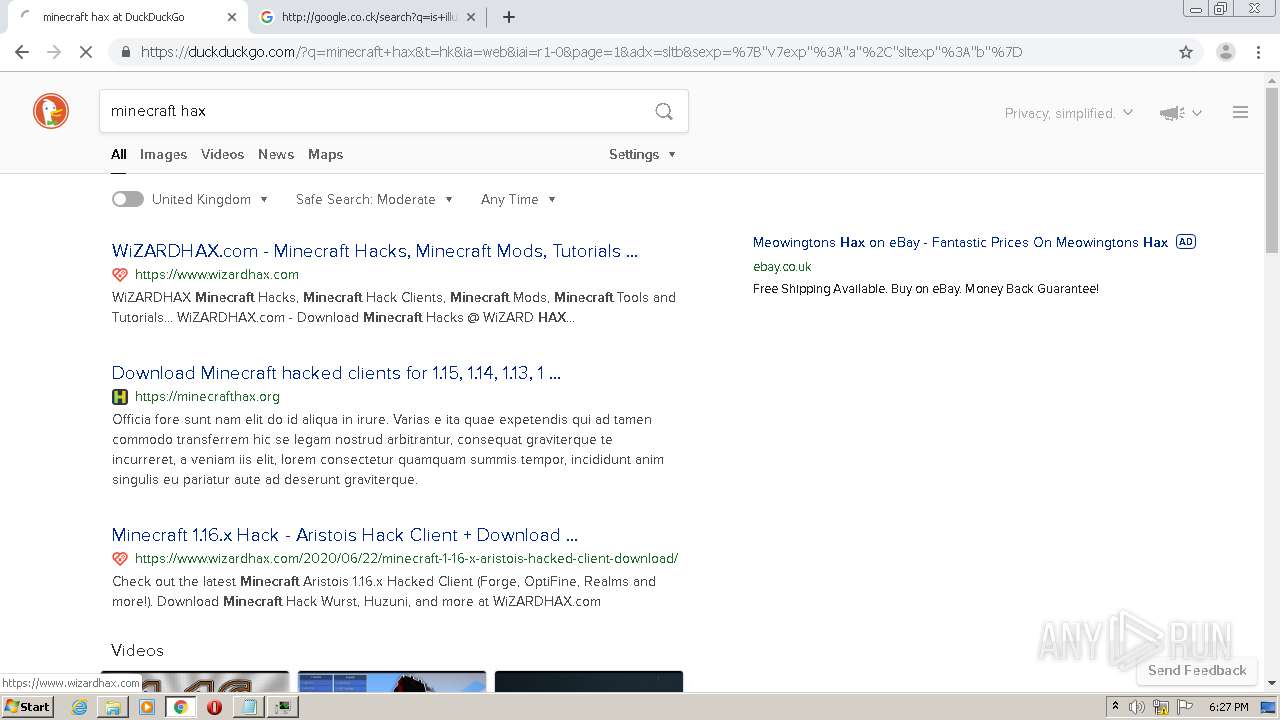Switch to the Maps tab

coord(325,154)
